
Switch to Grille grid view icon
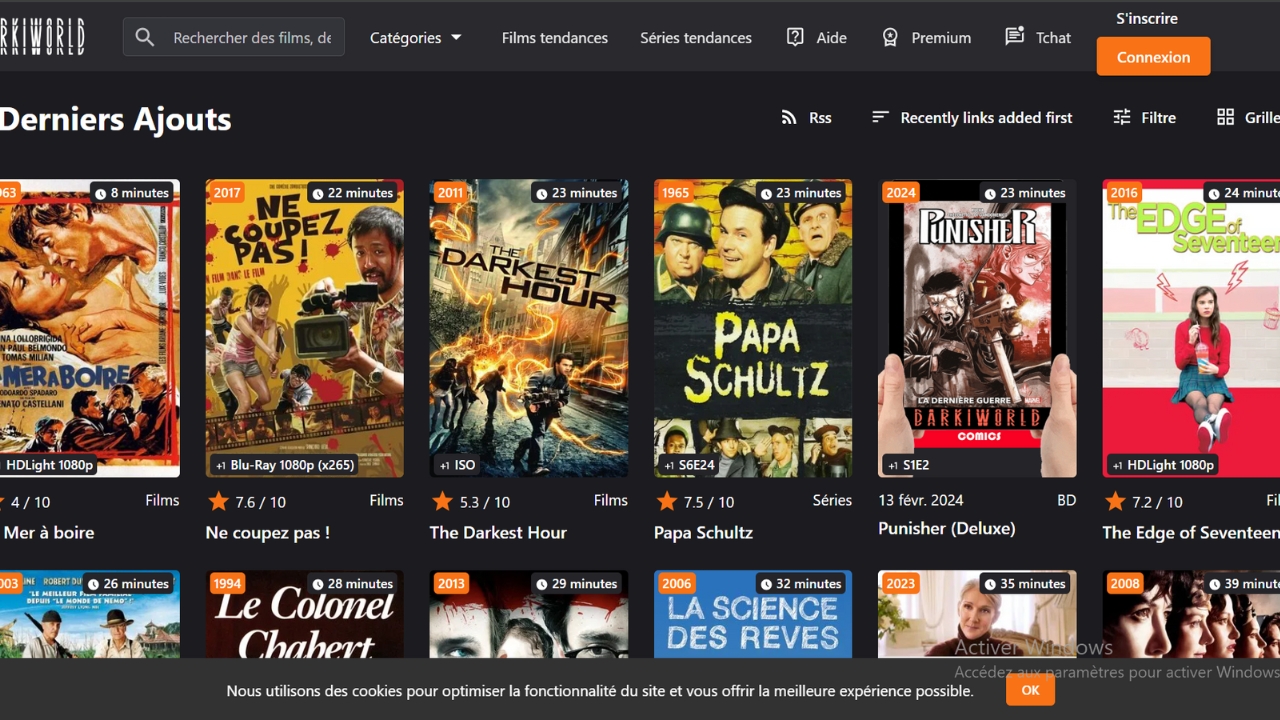click(x=1225, y=117)
